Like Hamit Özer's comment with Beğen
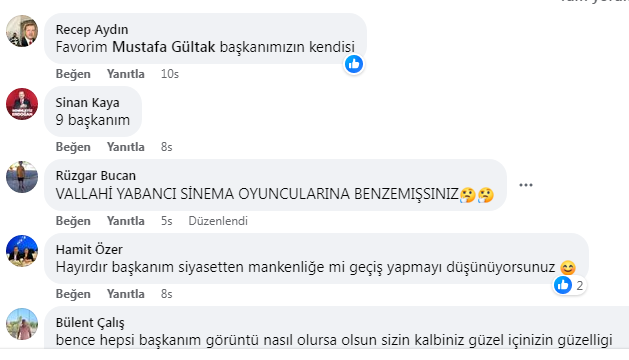The image size is (629, 360). click(x=73, y=294)
